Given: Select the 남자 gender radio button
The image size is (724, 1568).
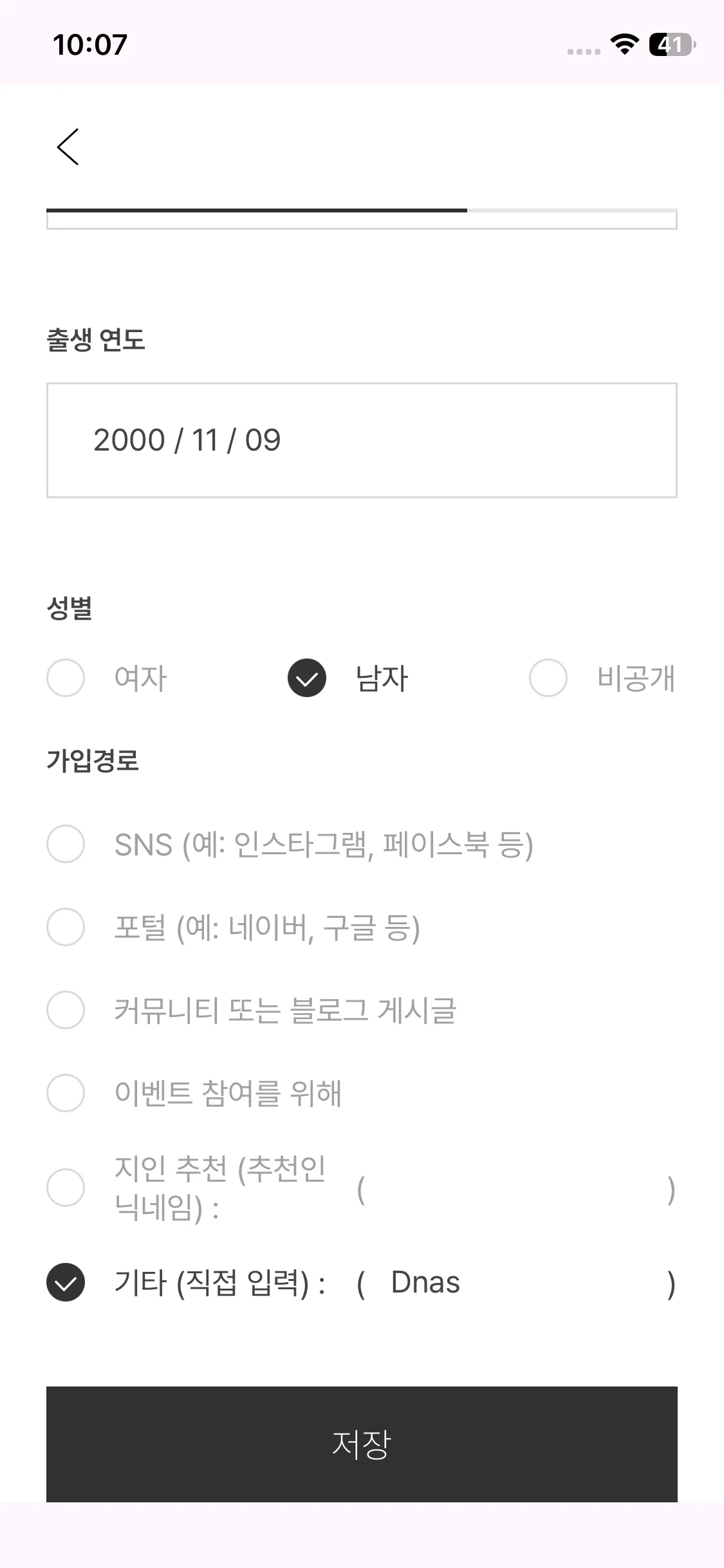Looking at the screenshot, I should [307, 678].
